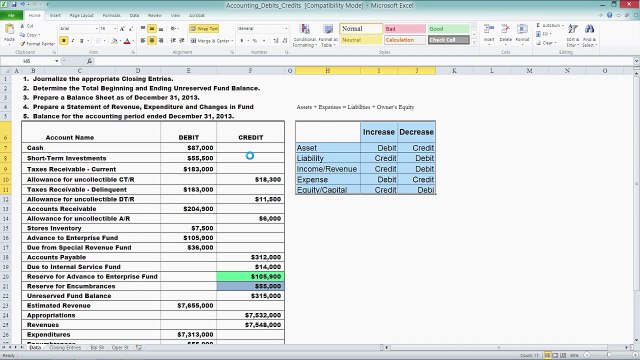
Task: Click the Insert Function fx icon
Action: pyautogui.click(x=89, y=61)
